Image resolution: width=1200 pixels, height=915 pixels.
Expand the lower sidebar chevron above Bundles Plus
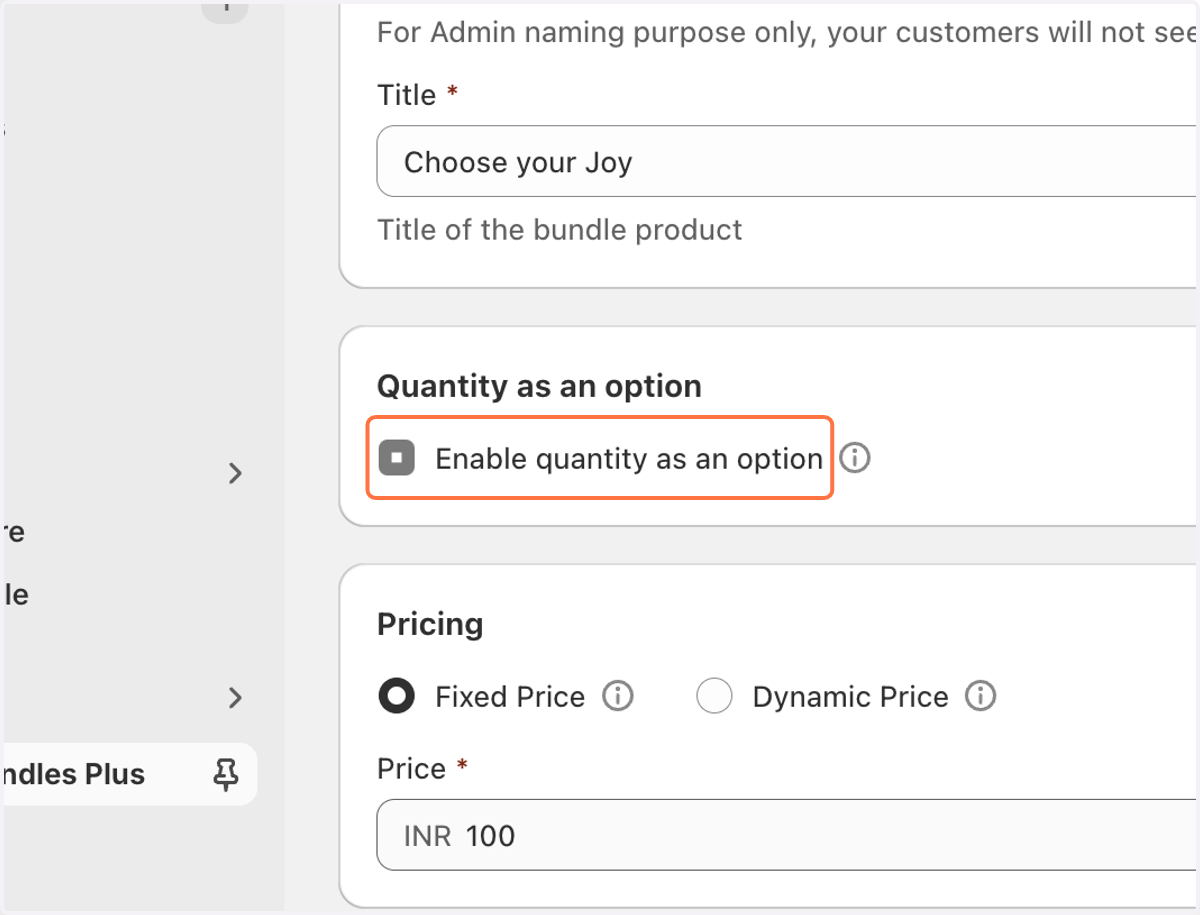pos(235,697)
